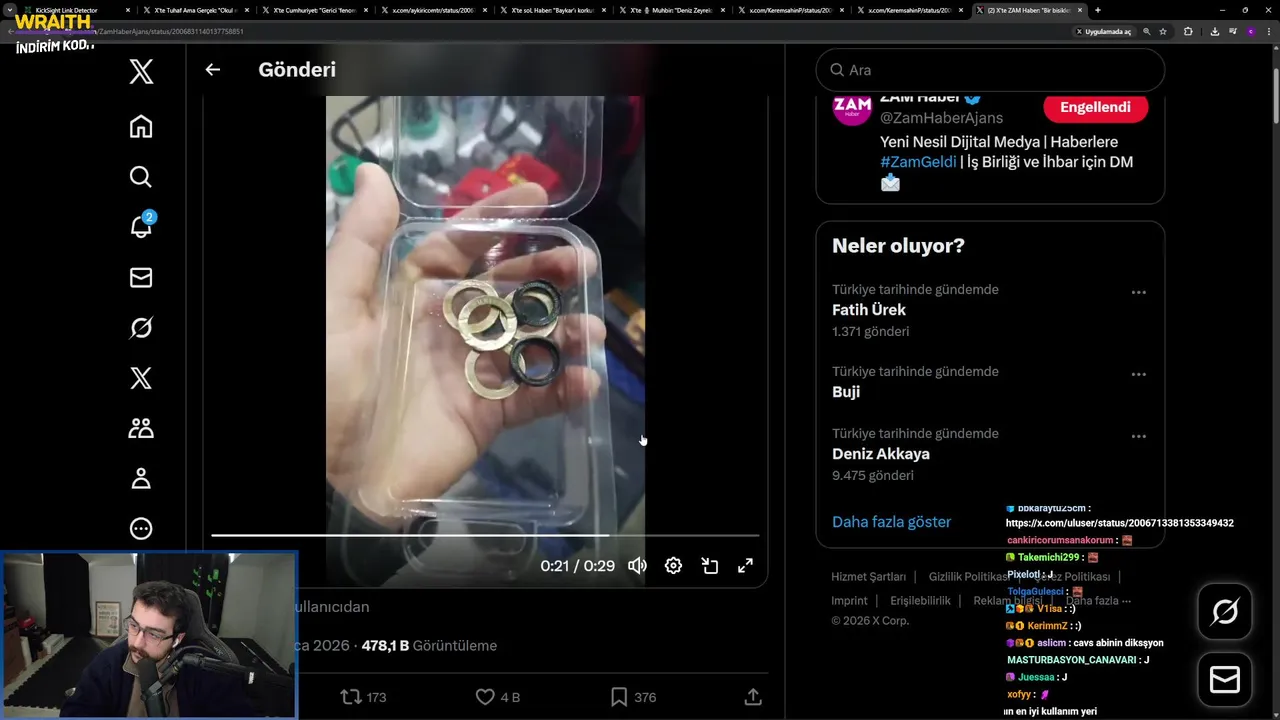Open a new browser tab

1098,10
